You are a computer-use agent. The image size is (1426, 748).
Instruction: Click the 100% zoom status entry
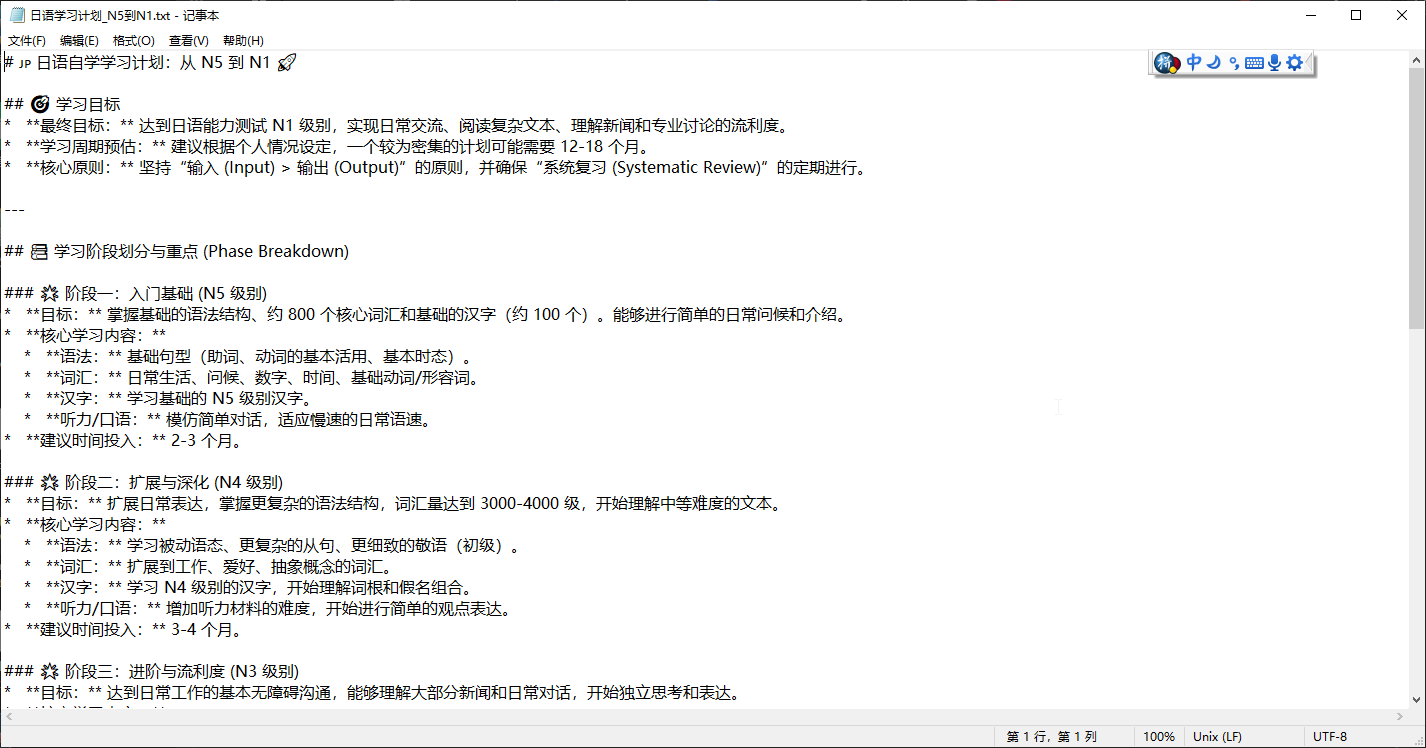(x=1159, y=737)
